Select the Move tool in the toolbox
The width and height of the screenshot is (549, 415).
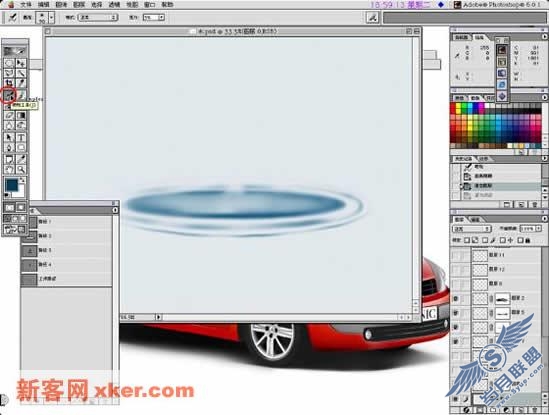[x=21, y=63]
